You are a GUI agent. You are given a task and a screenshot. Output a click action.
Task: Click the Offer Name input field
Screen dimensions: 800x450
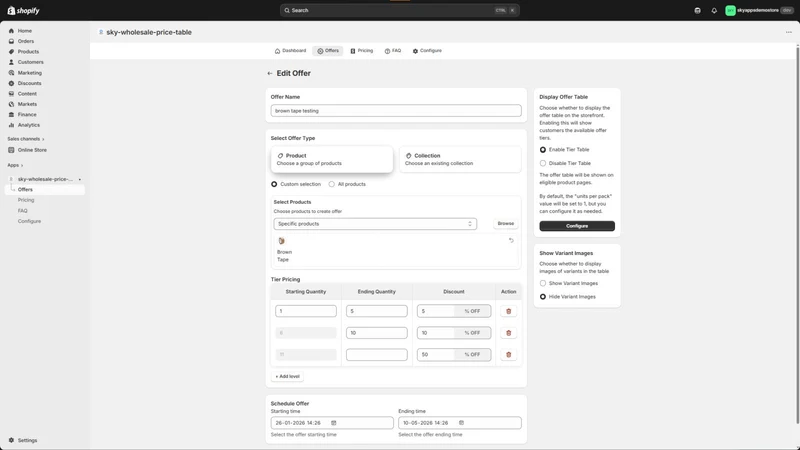pyautogui.click(x=396, y=111)
